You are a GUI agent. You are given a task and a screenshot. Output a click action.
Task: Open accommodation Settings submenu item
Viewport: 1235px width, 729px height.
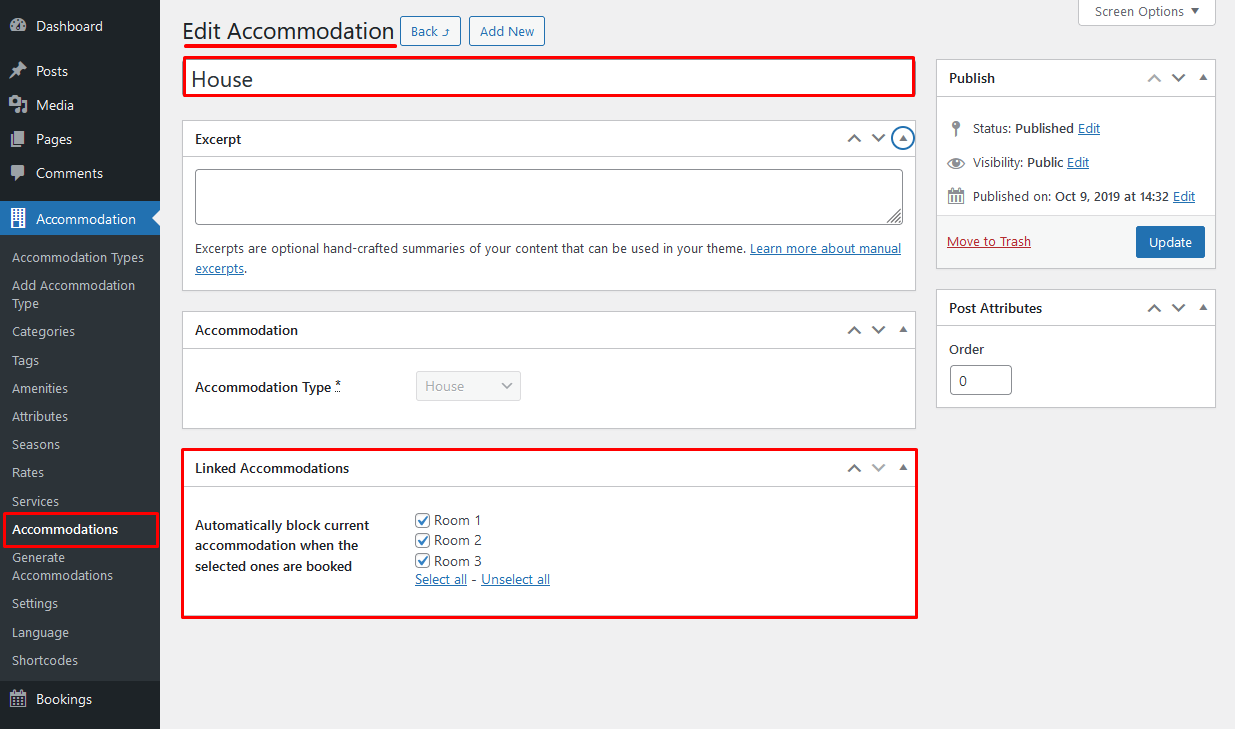coord(35,603)
